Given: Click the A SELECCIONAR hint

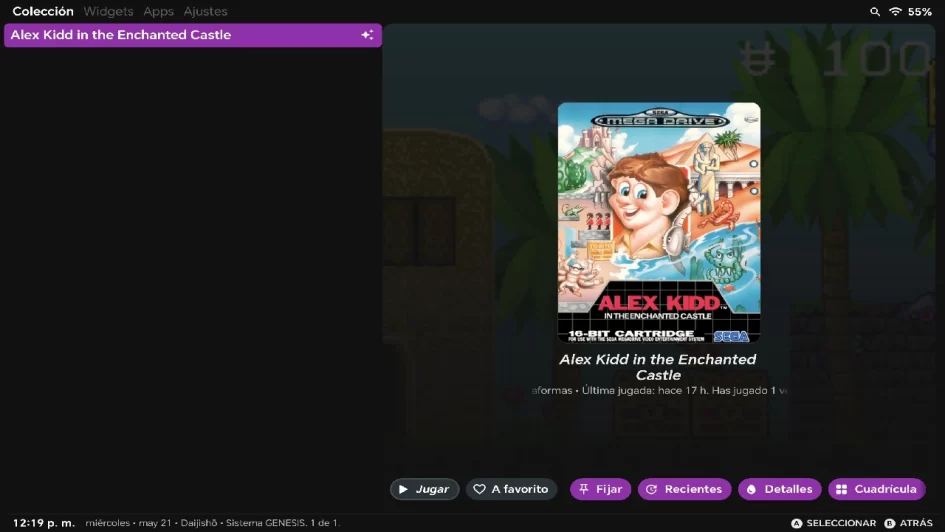Looking at the screenshot, I should [x=834, y=523].
